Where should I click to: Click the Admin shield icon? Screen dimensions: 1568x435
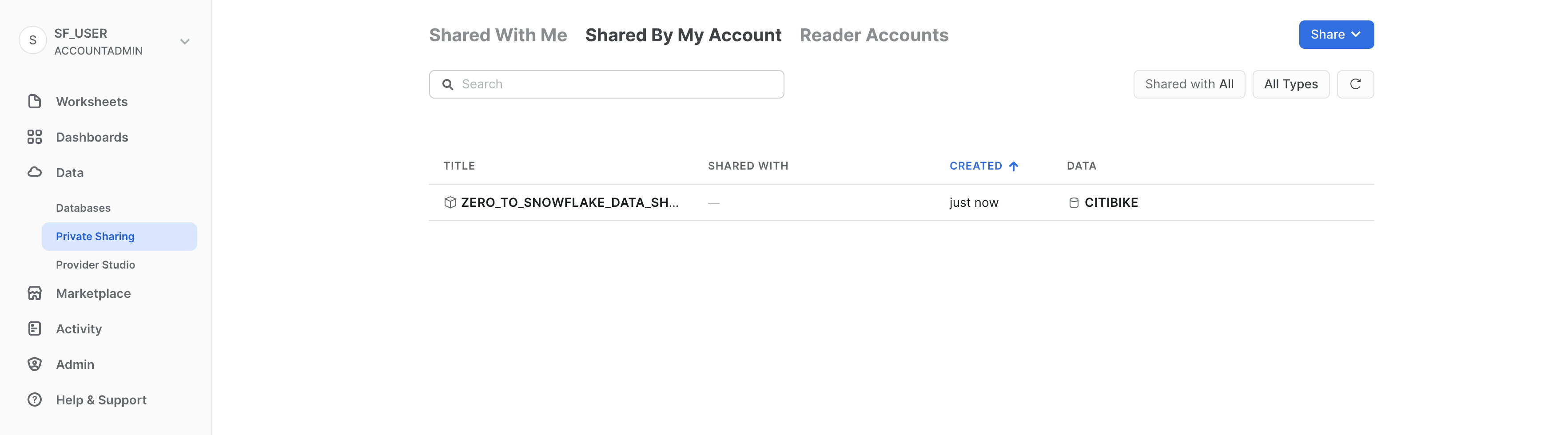[x=35, y=364]
